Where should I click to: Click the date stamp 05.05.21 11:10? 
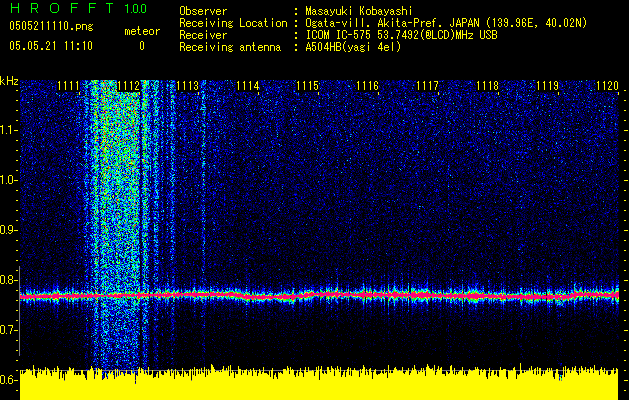coord(51,46)
